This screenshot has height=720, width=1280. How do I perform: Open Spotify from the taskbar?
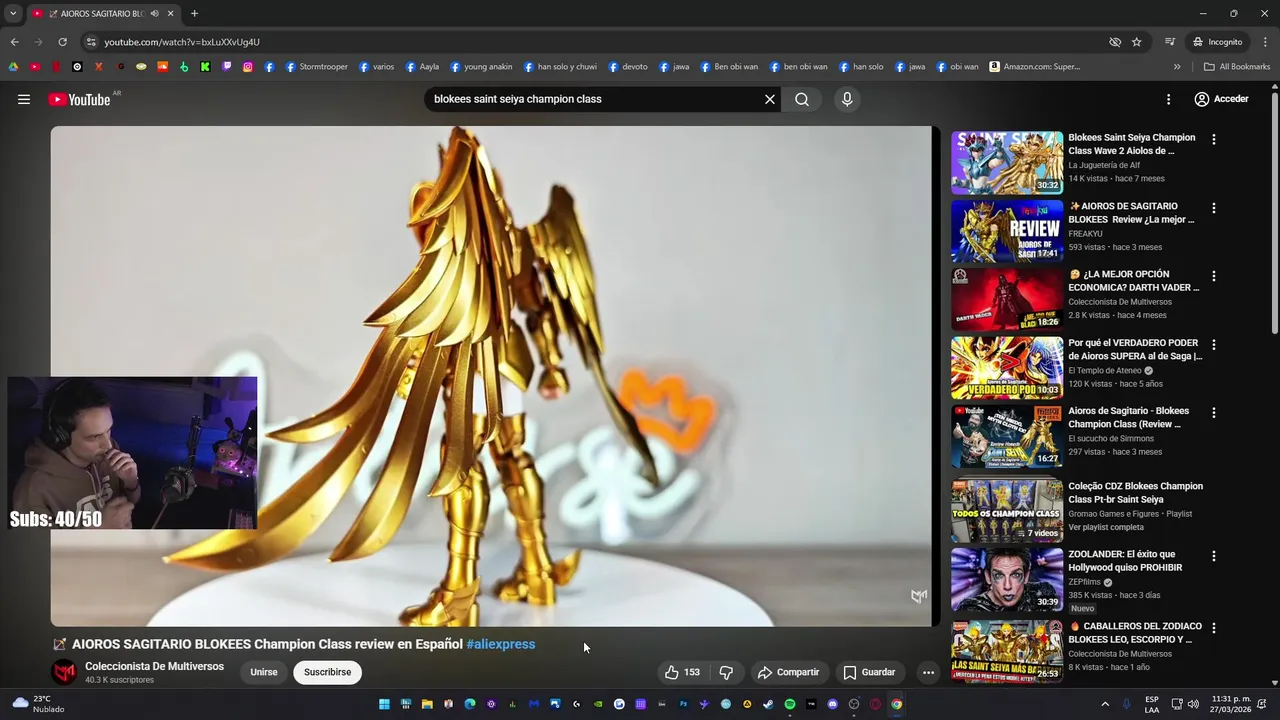click(790, 704)
